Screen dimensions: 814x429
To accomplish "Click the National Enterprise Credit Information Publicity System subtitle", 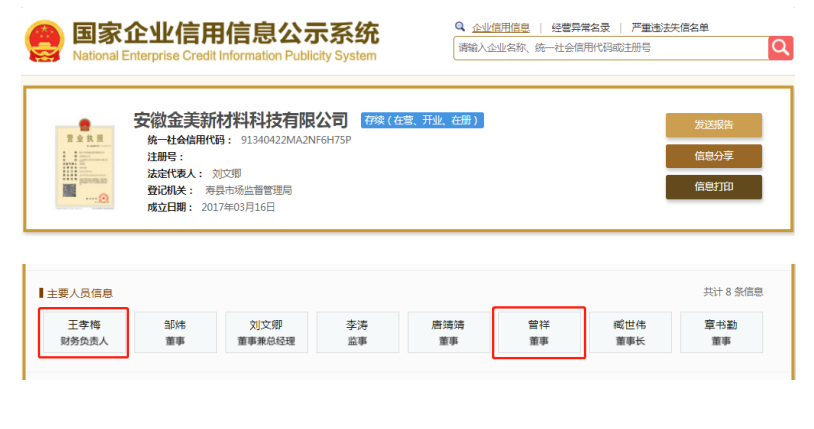I will point(224,56).
